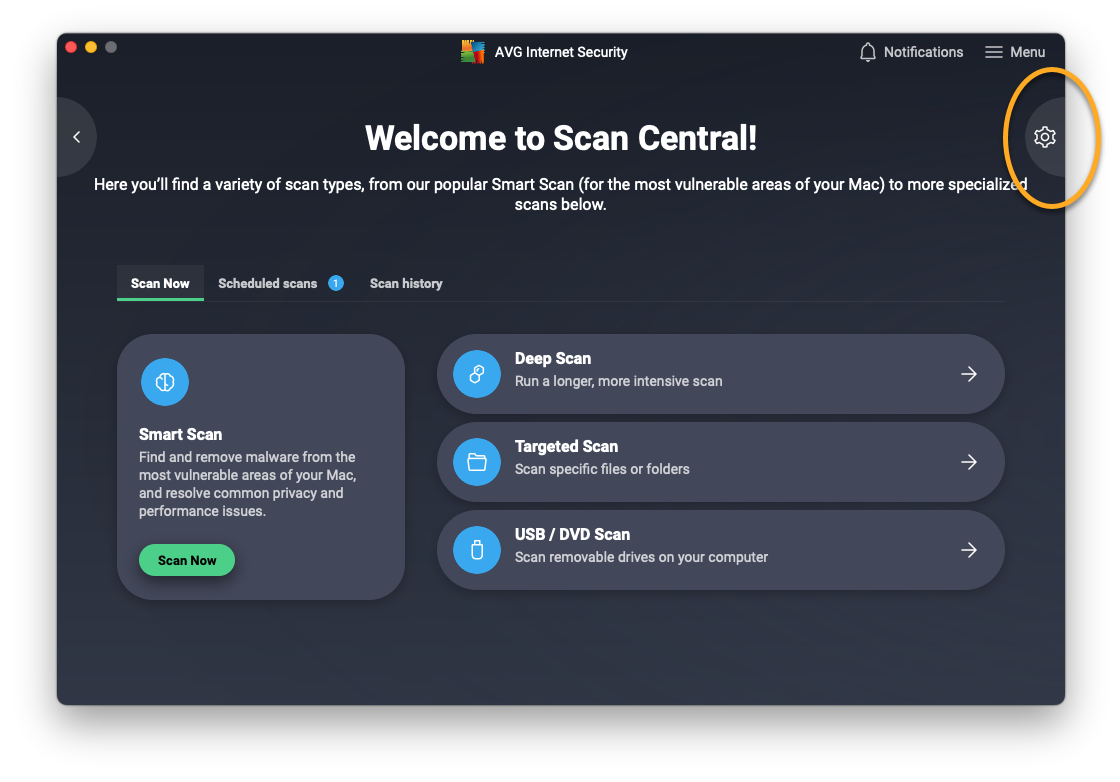The width and height of the screenshot is (1120, 782).
Task: Click the Smart Scan brain icon
Action: 165,382
